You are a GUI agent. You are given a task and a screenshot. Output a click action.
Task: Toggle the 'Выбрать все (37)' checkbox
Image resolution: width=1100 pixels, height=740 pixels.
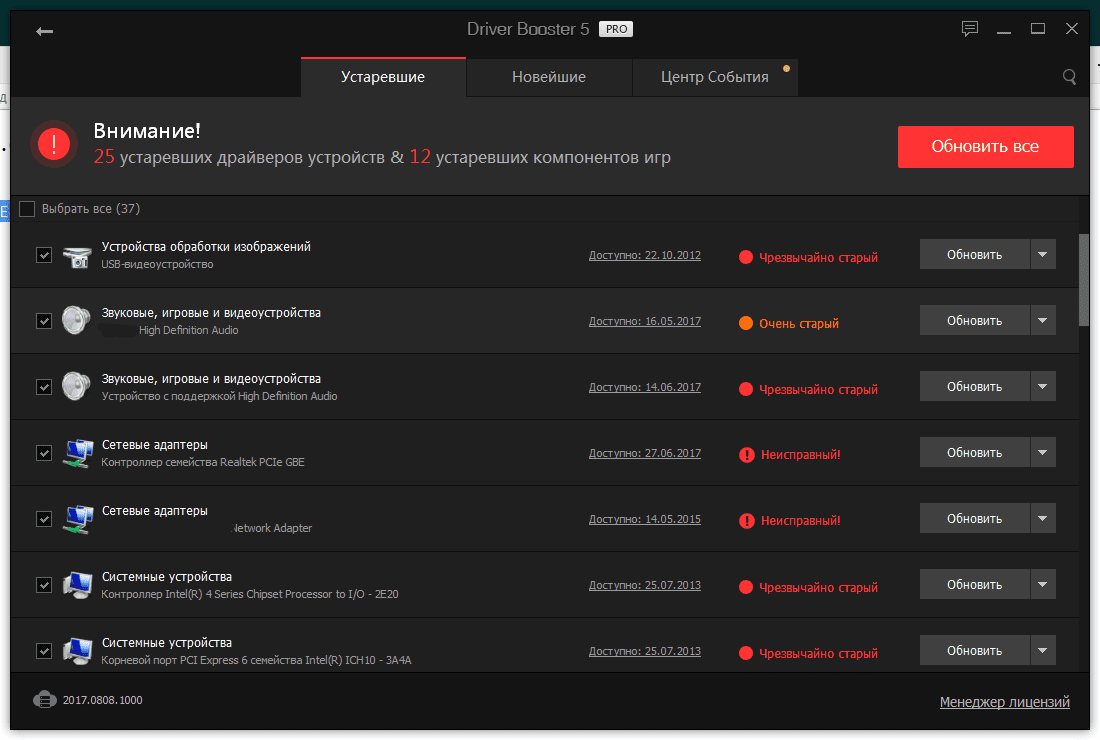[27, 209]
